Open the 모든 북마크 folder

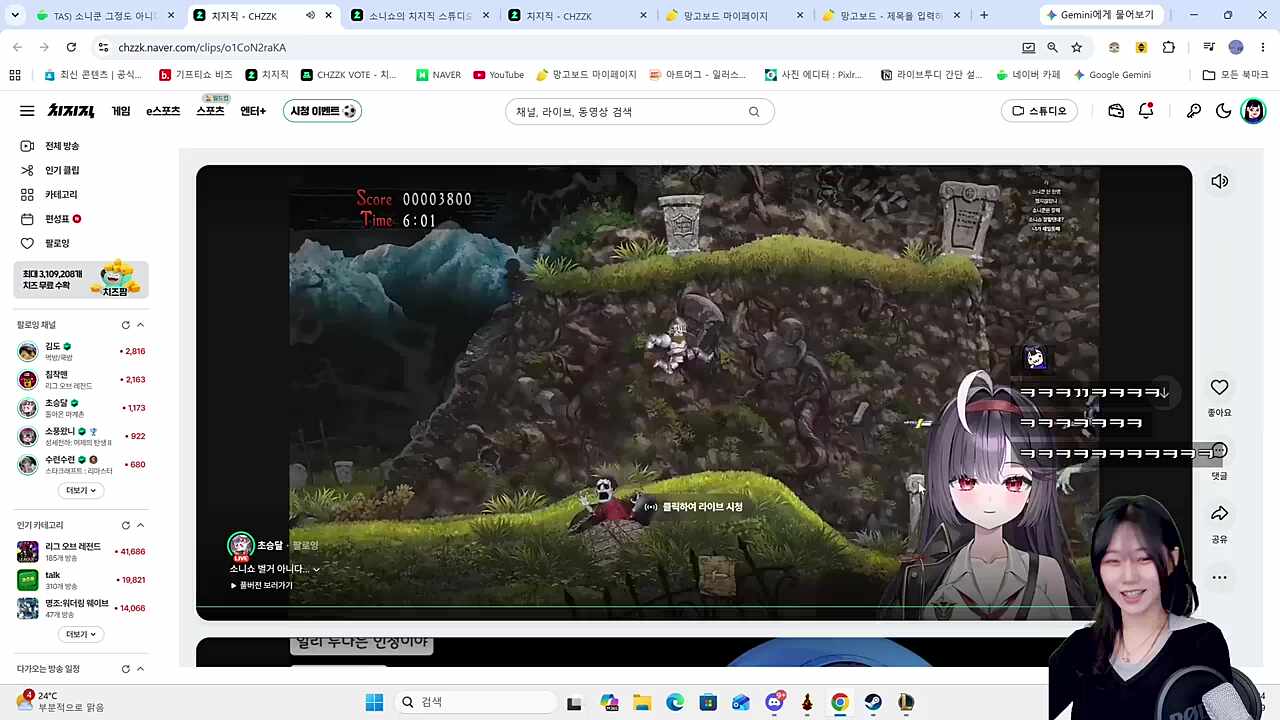[x=1235, y=75]
